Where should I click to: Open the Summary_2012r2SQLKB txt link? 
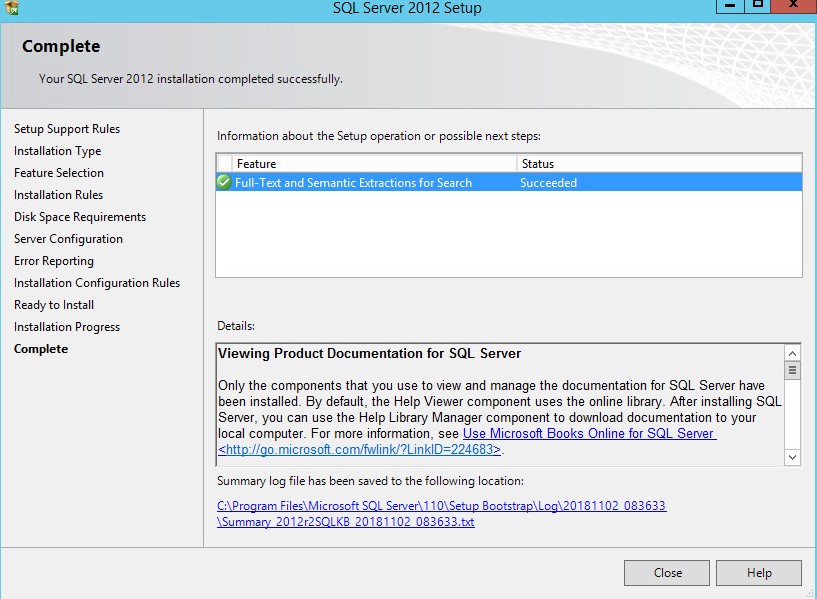tap(345, 522)
